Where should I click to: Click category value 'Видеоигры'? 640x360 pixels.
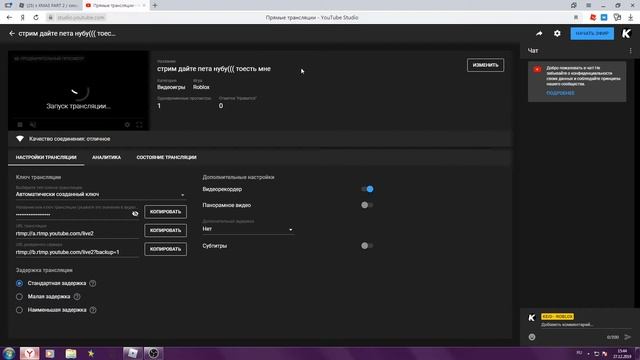tap(171, 87)
